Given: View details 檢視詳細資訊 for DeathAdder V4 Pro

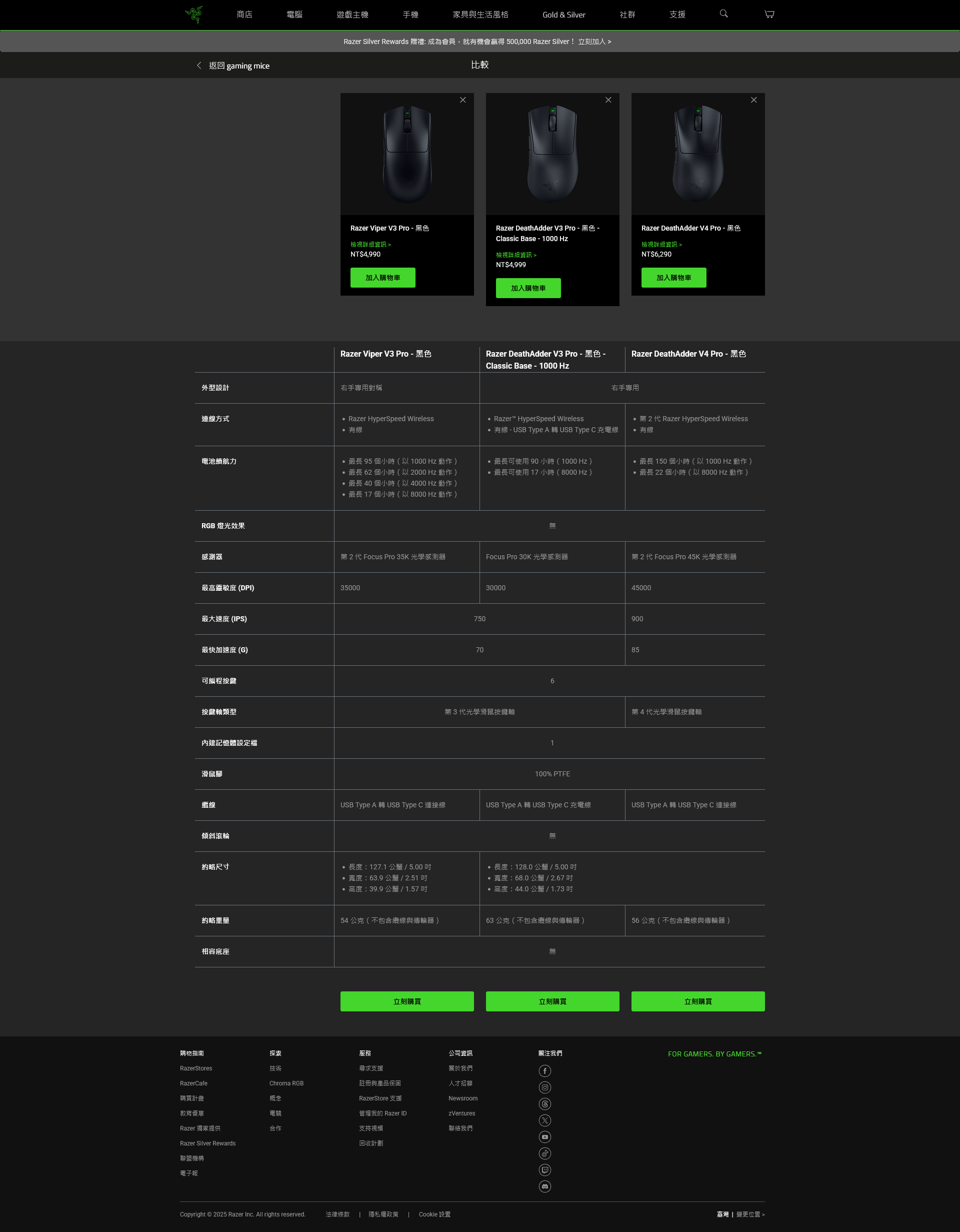Looking at the screenshot, I should (x=661, y=244).
